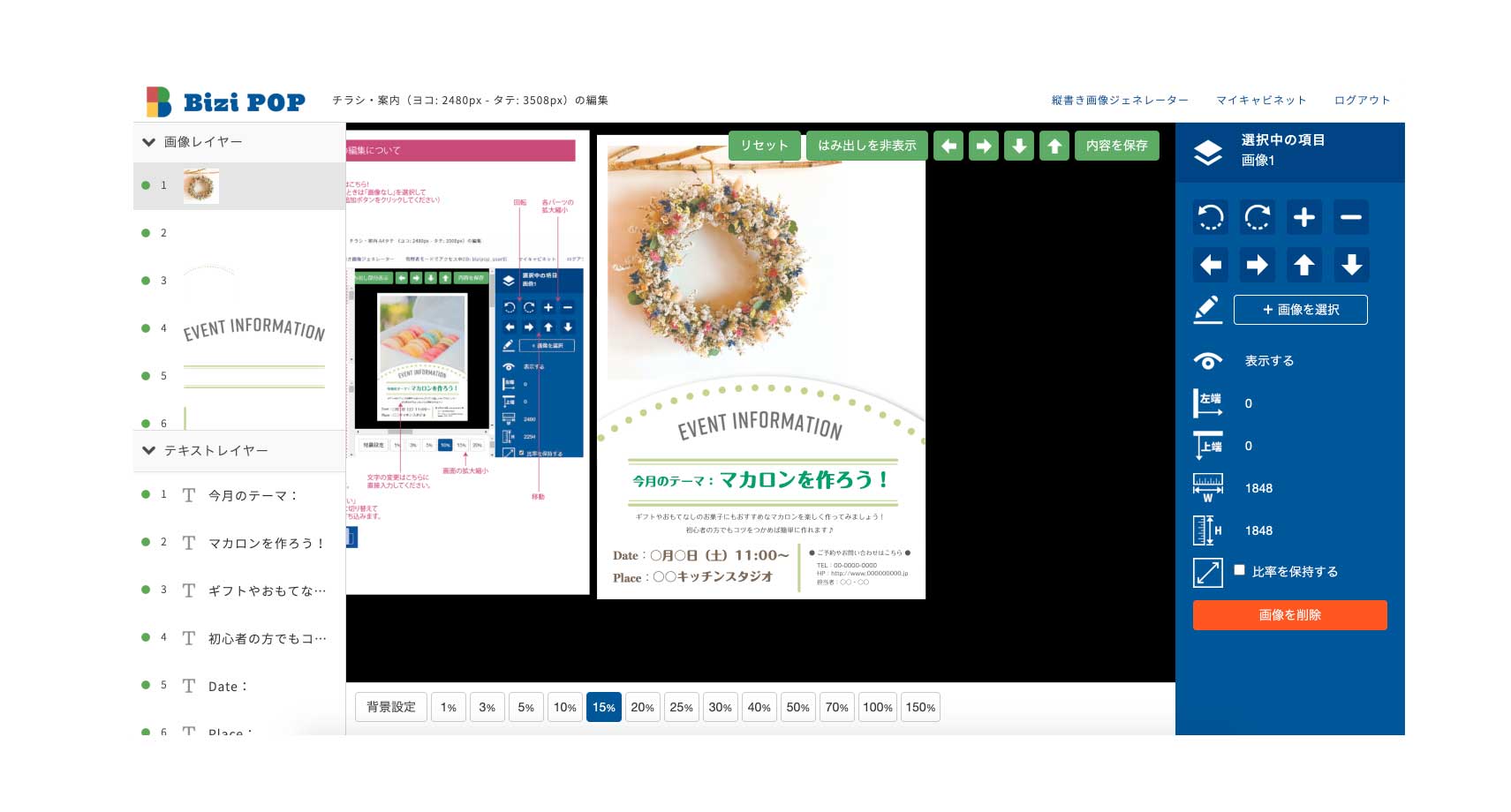This screenshot has width=1511, height=812.
Task: Click text icon of マカロンを作ろう layer
Action: coord(189,543)
